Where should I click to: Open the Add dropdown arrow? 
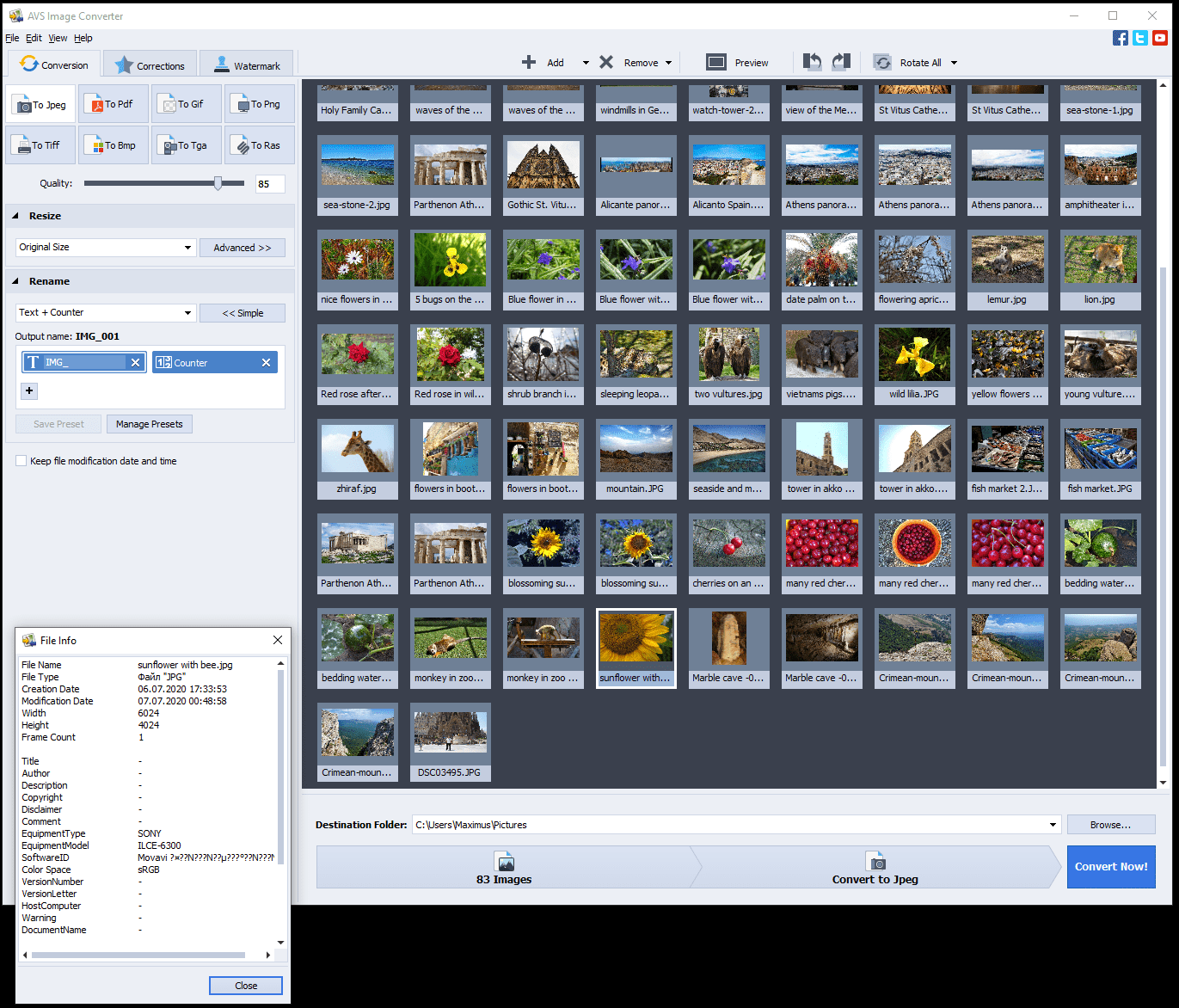pyautogui.click(x=586, y=63)
